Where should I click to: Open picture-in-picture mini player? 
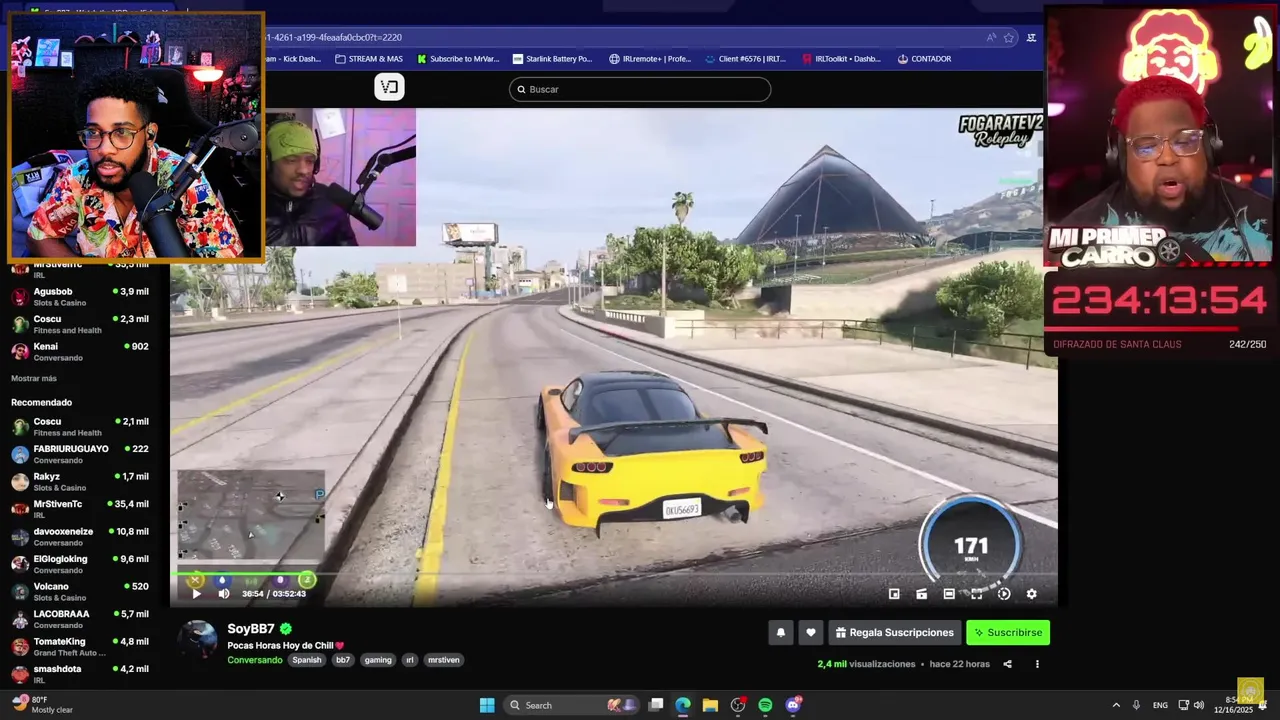click(x=894, y=594)
